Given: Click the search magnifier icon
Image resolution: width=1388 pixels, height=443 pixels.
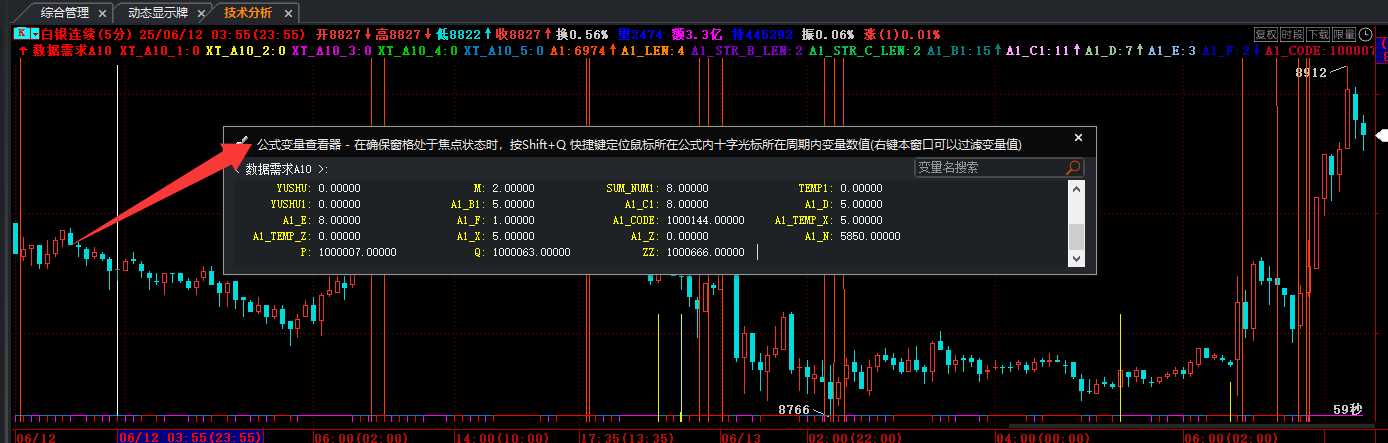Looking at the screenshot, I should tap(1074, 168).
